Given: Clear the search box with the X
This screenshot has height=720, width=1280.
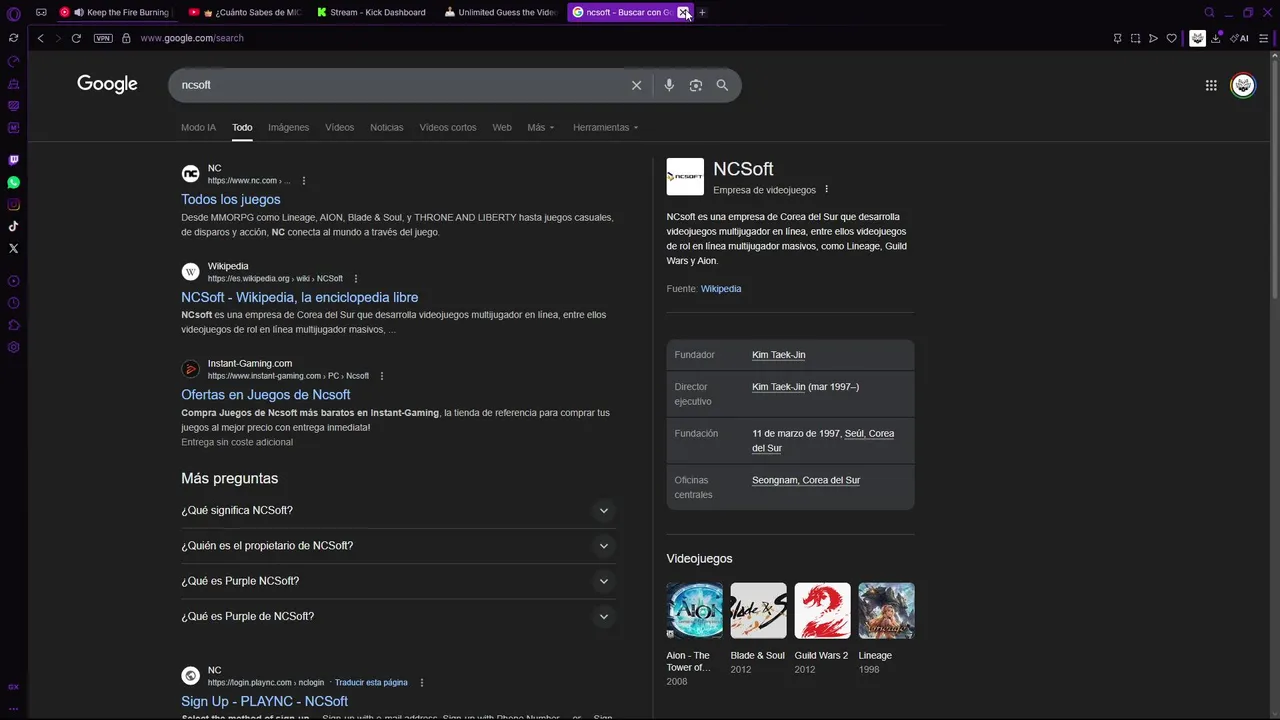Looking at the screenshot, I should pos(636,85).
